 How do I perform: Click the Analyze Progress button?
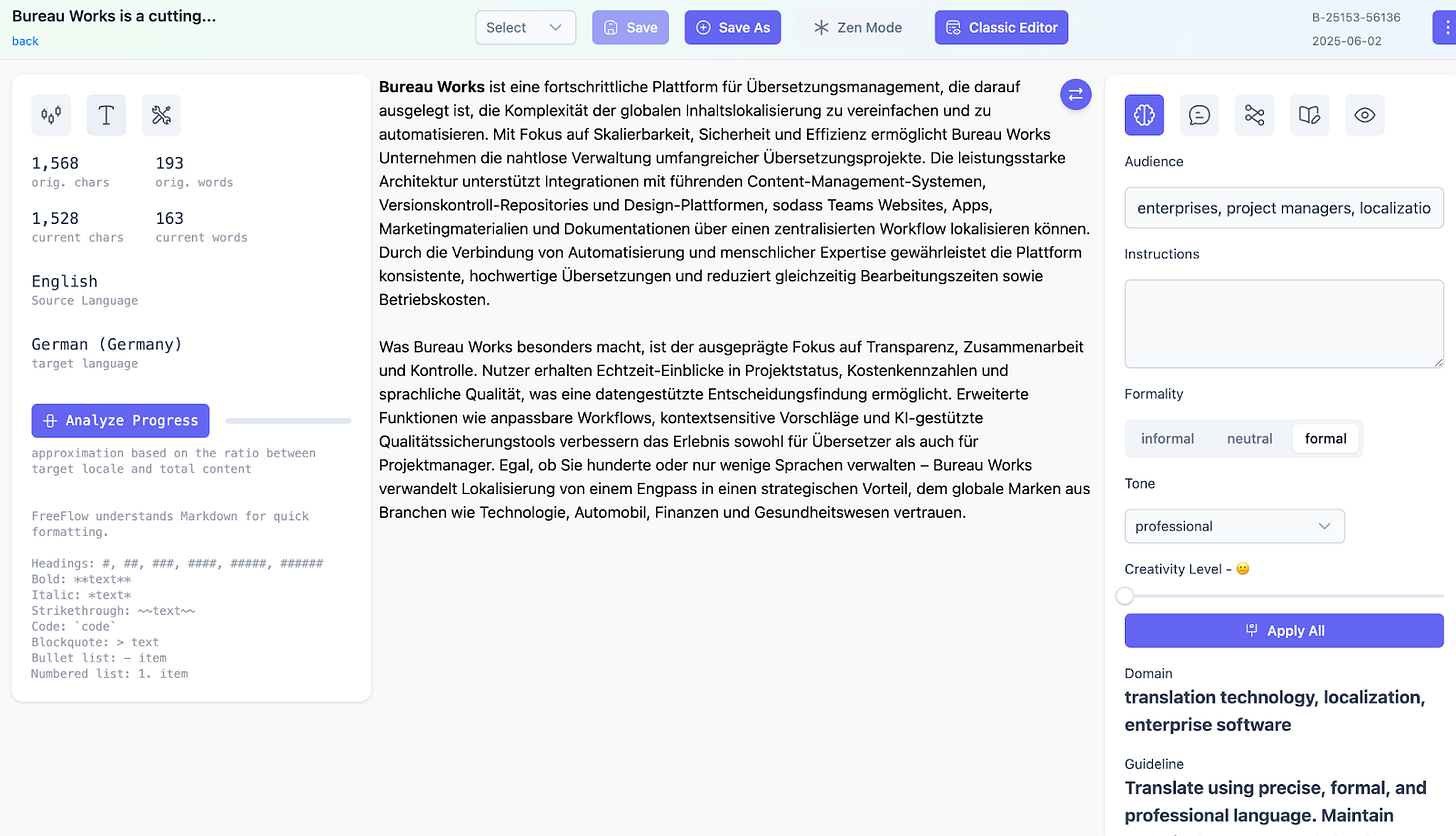tap(120, 420)
